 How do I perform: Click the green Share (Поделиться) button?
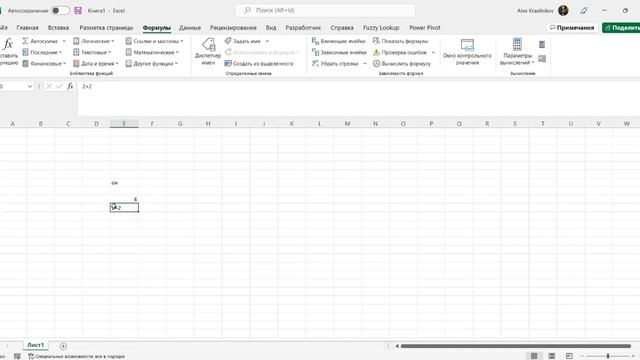621,28
